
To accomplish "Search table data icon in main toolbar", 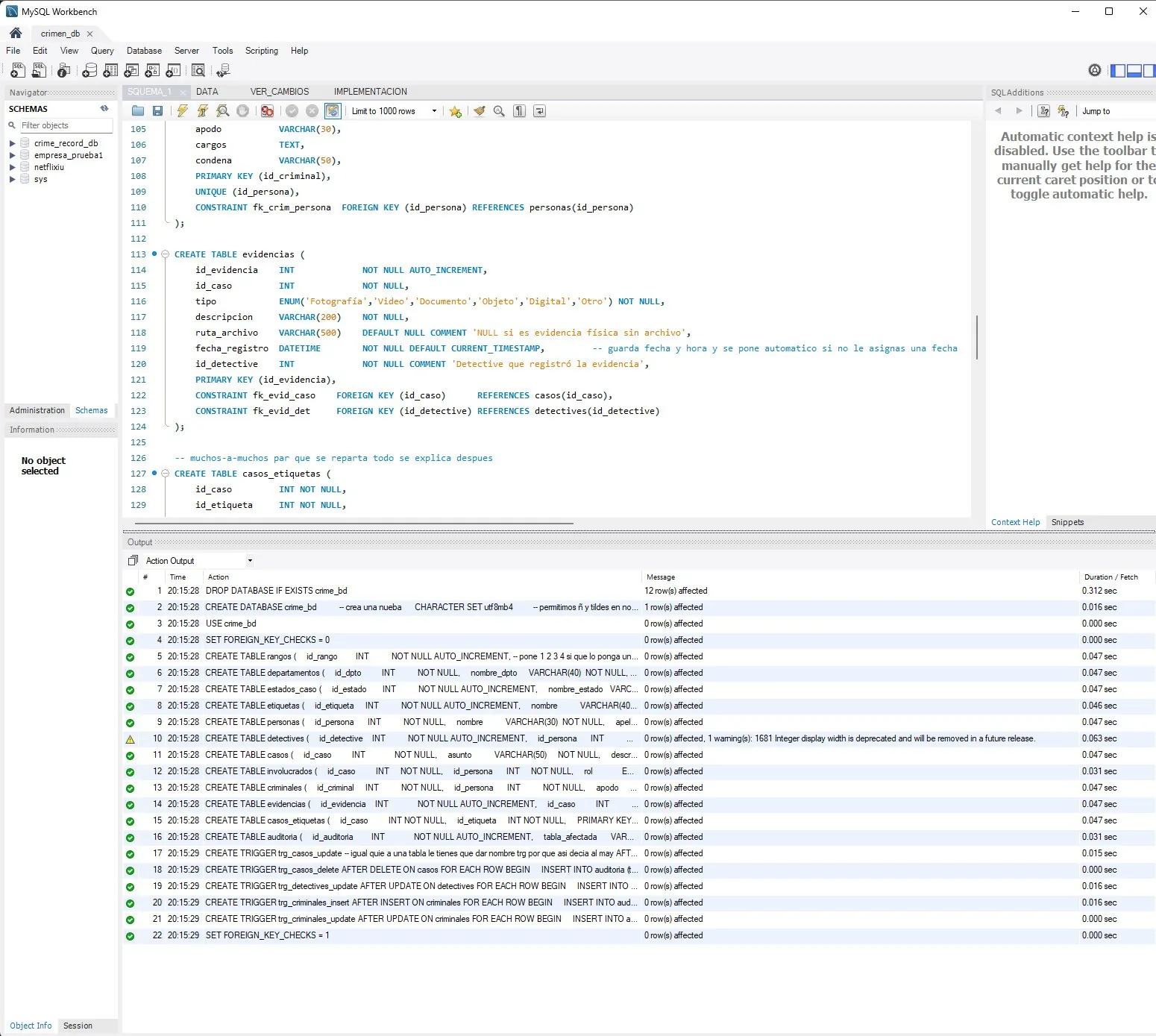I will pos(198,70).
